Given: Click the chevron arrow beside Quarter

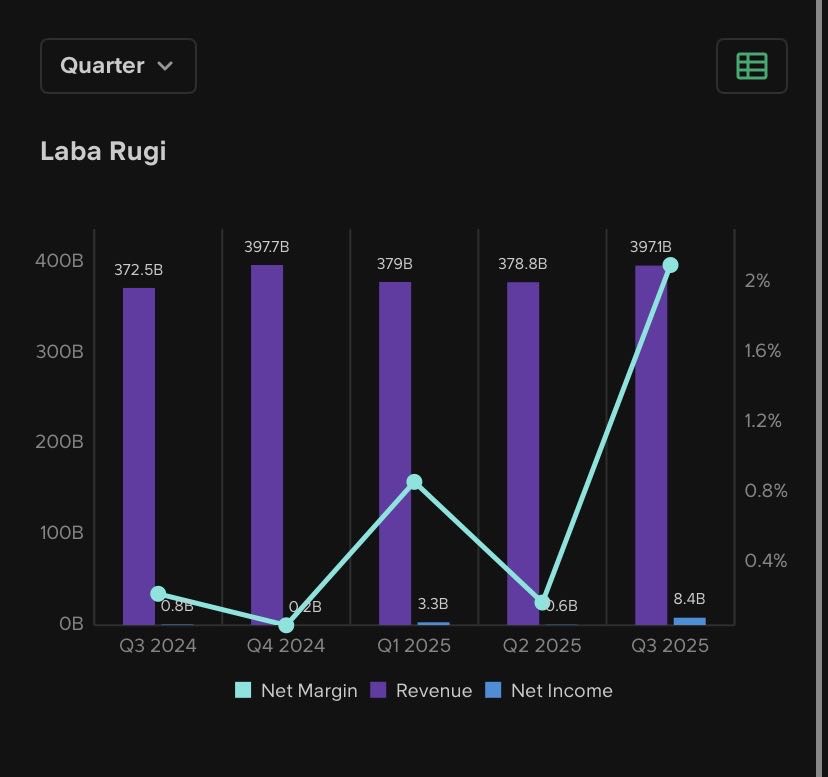Looking at the screenshot, I should coord(166,66).
